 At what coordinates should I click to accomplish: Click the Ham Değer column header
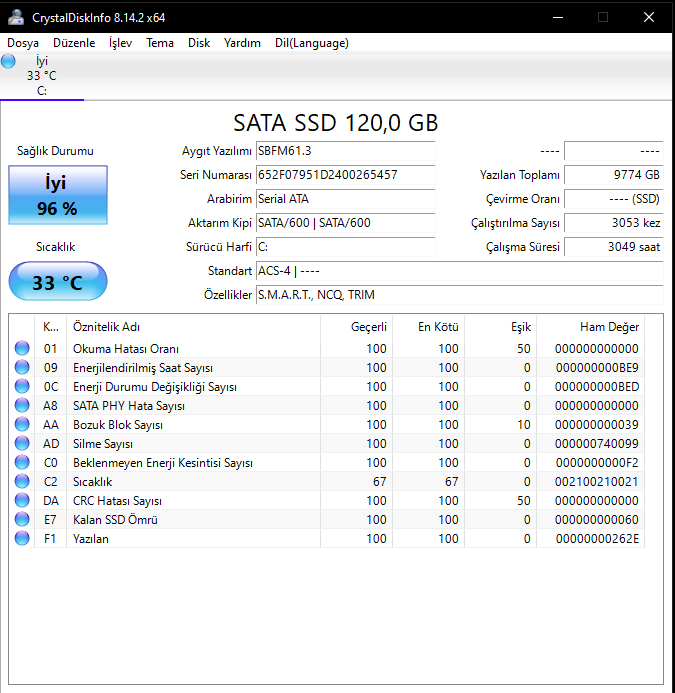[x=591, y=327]
